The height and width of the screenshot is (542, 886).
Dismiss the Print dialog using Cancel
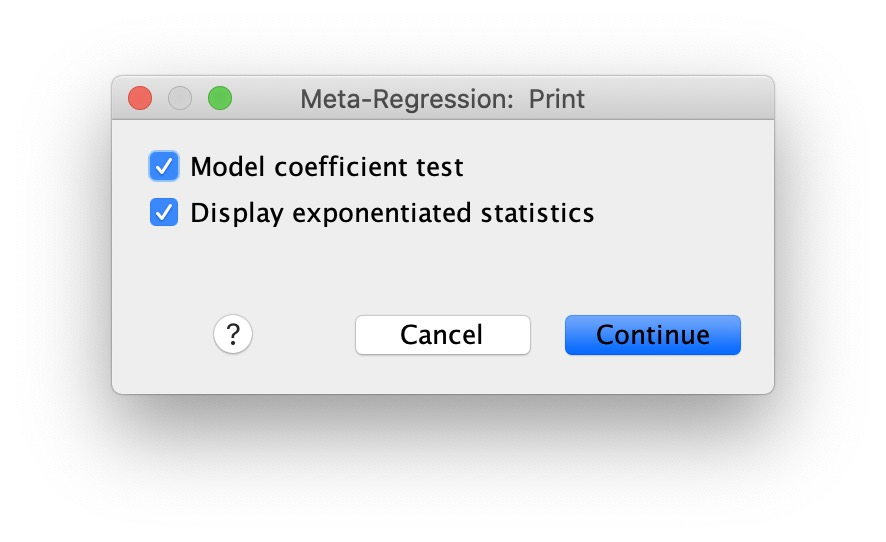pos(442,335)
